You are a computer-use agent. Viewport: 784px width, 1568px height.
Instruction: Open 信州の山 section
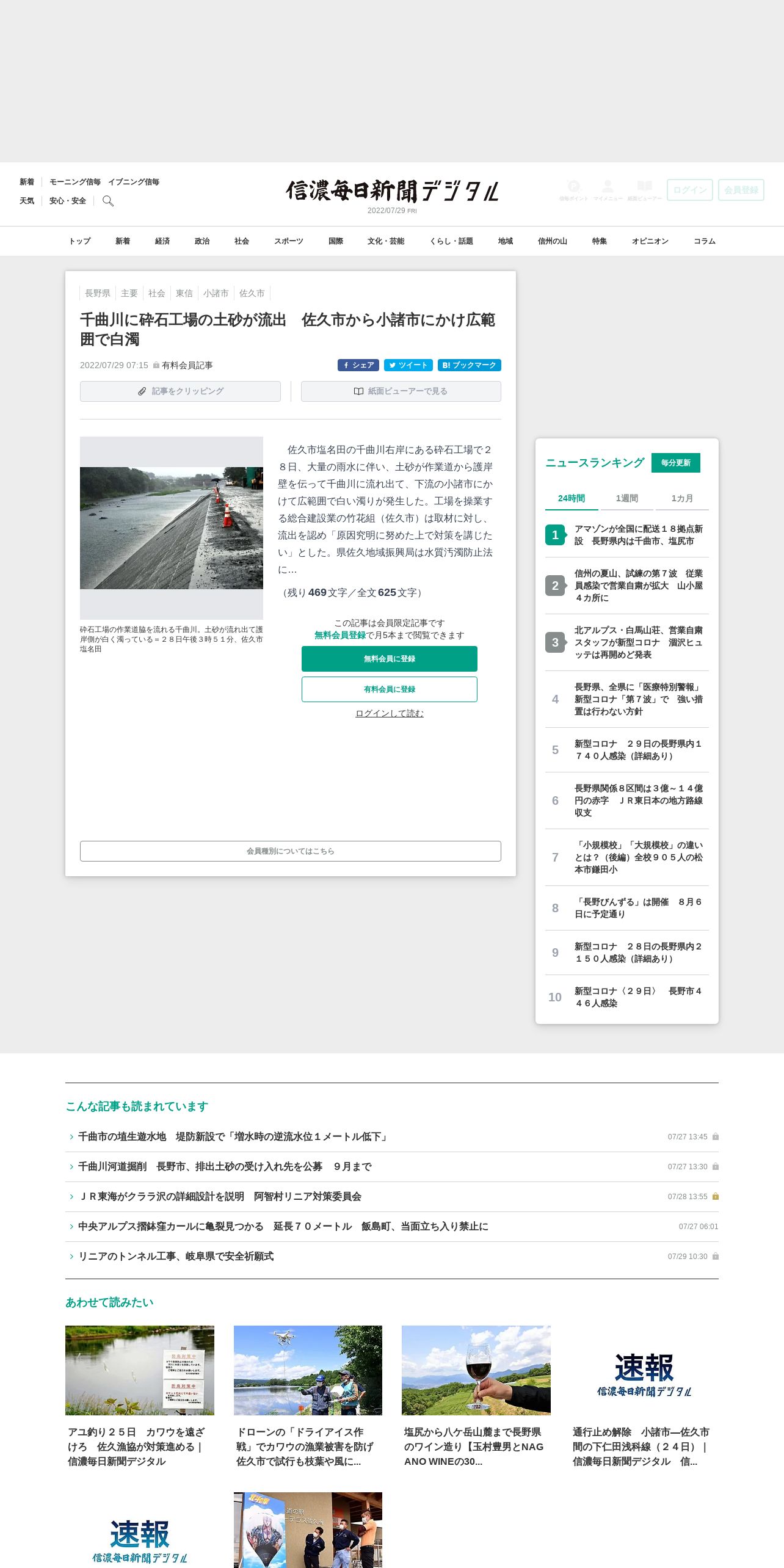point(553,241)
